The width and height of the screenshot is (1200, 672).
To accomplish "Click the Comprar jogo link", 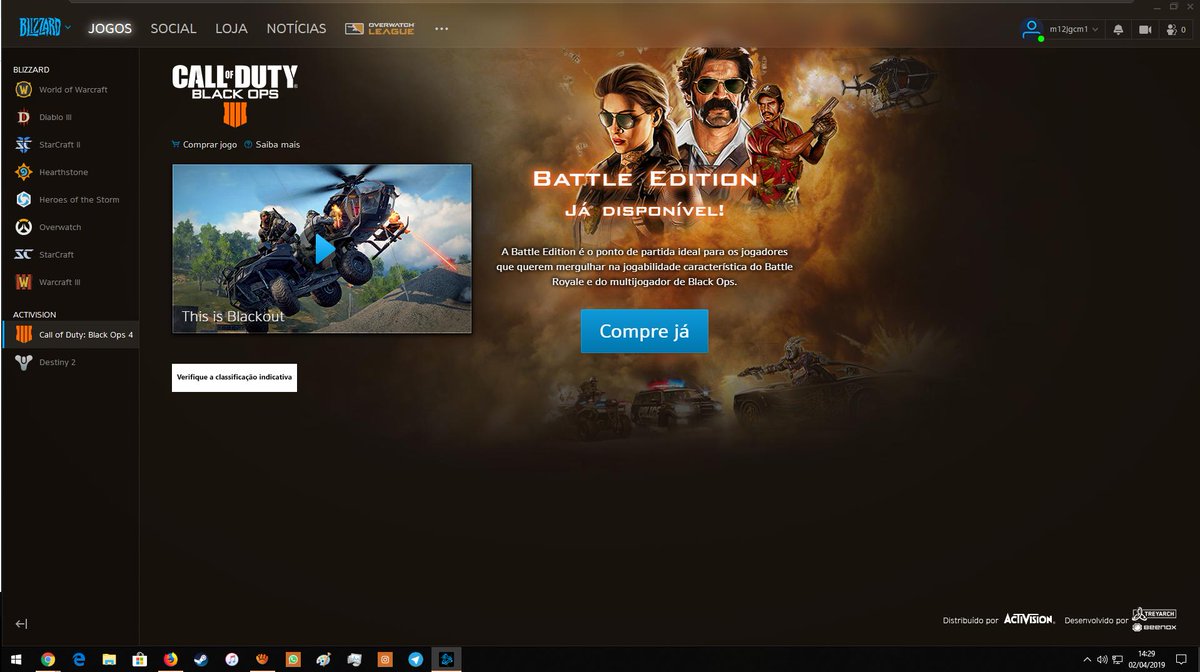I will (204, 145).
